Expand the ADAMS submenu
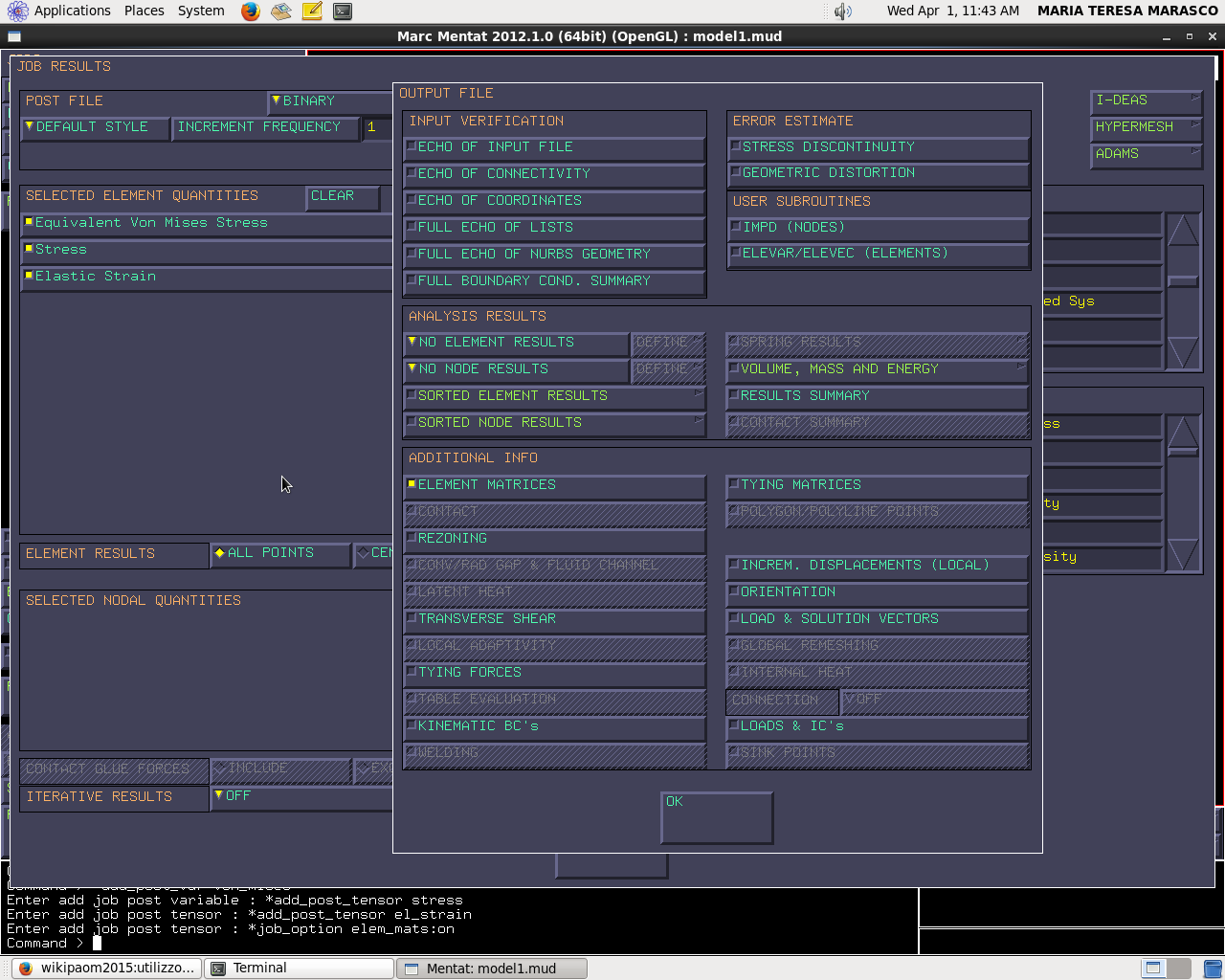This screenshot has width=1225, height=980. (x=1147, y=154)
